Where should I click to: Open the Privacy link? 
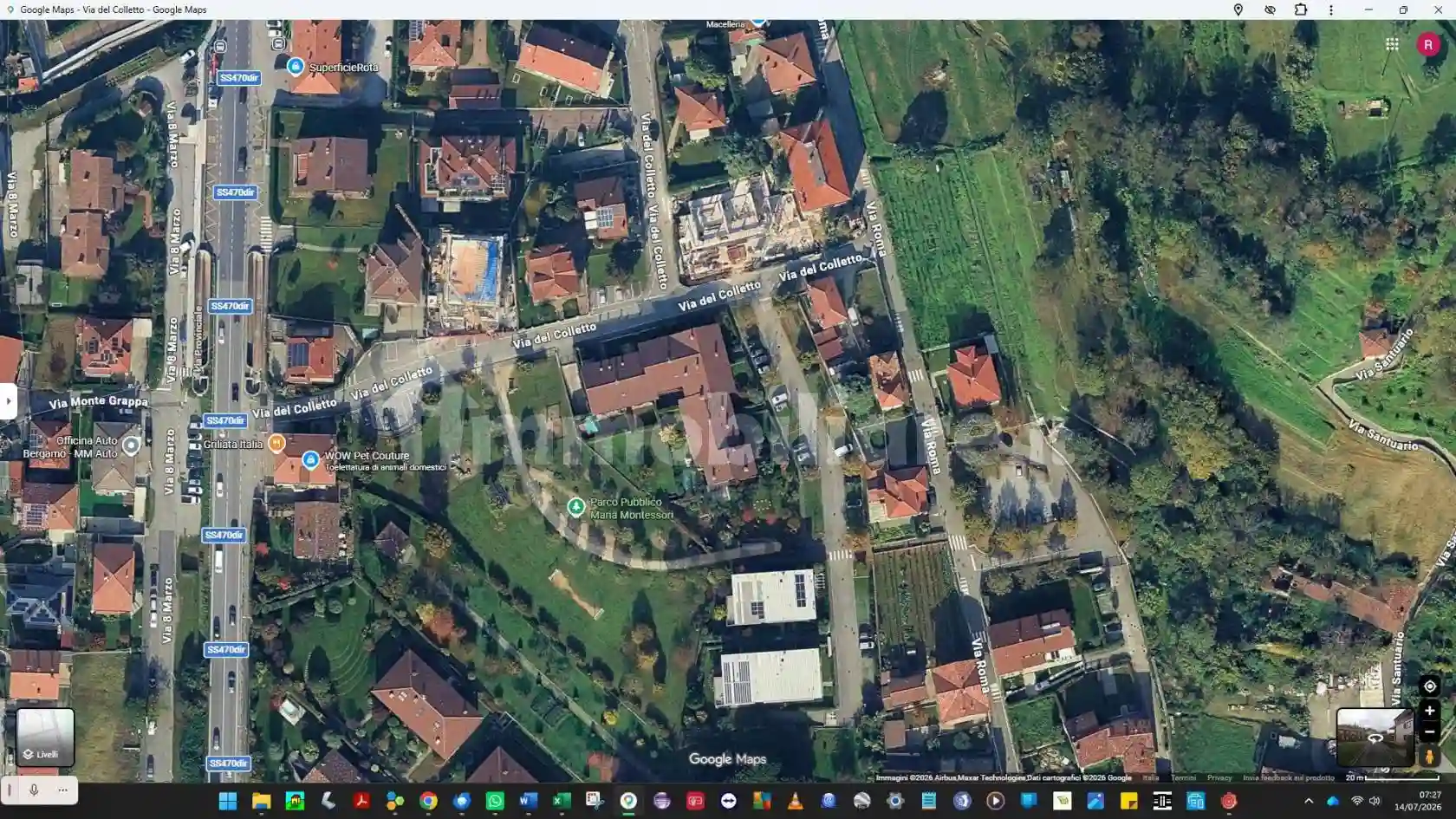[1219, 777]
